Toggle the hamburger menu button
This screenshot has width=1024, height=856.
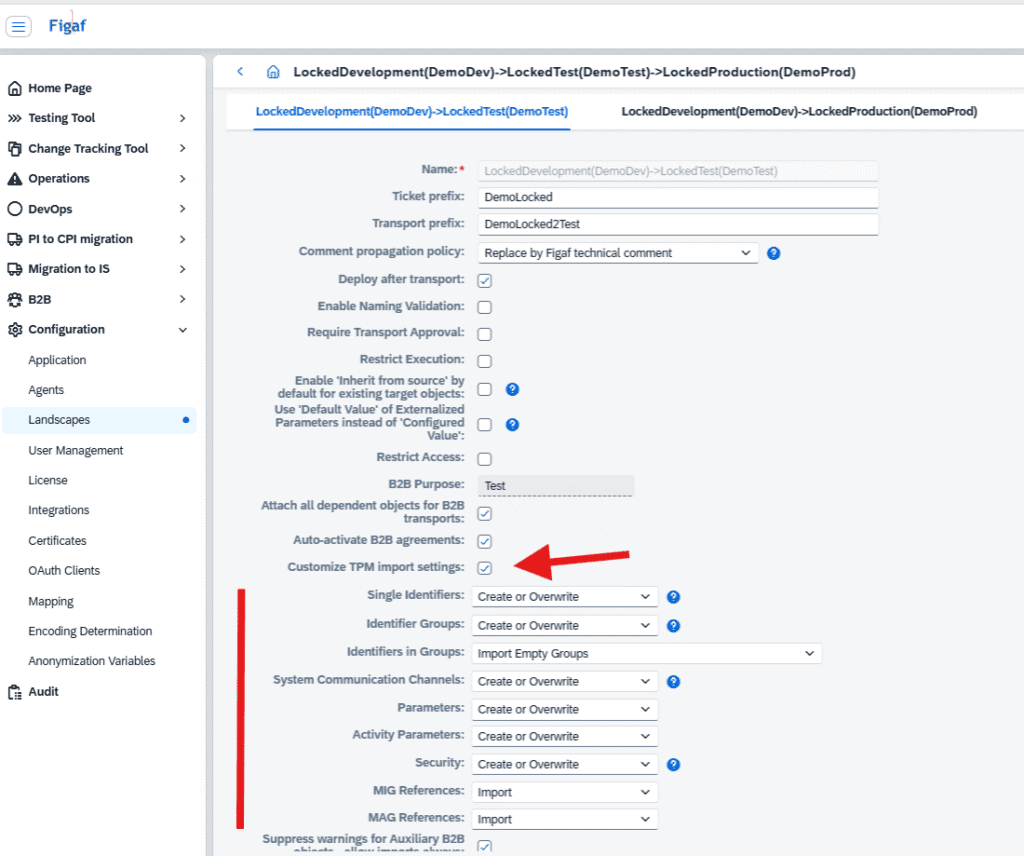(18, 26)
